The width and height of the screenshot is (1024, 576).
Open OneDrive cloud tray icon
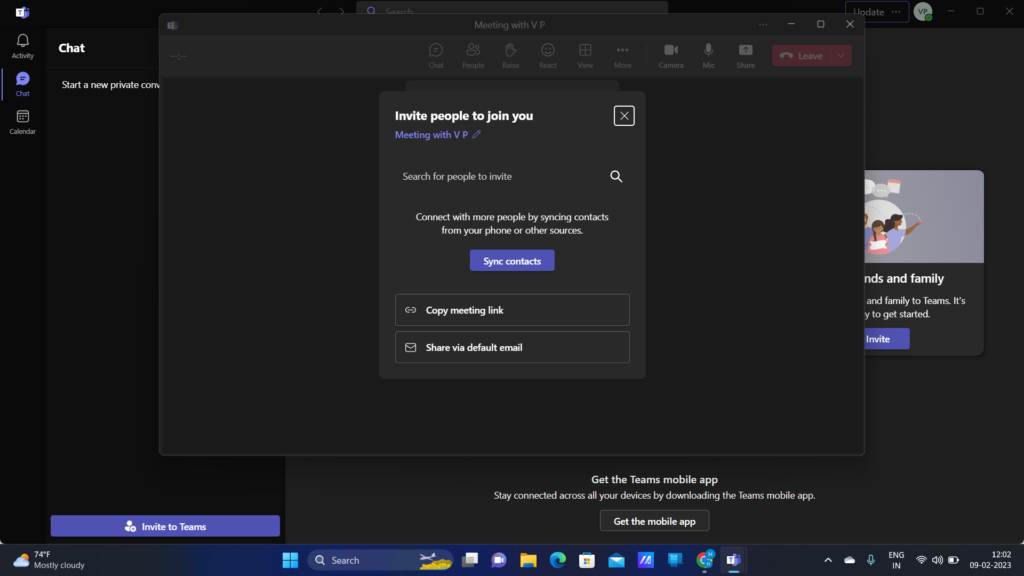click(x=850, y=560)
